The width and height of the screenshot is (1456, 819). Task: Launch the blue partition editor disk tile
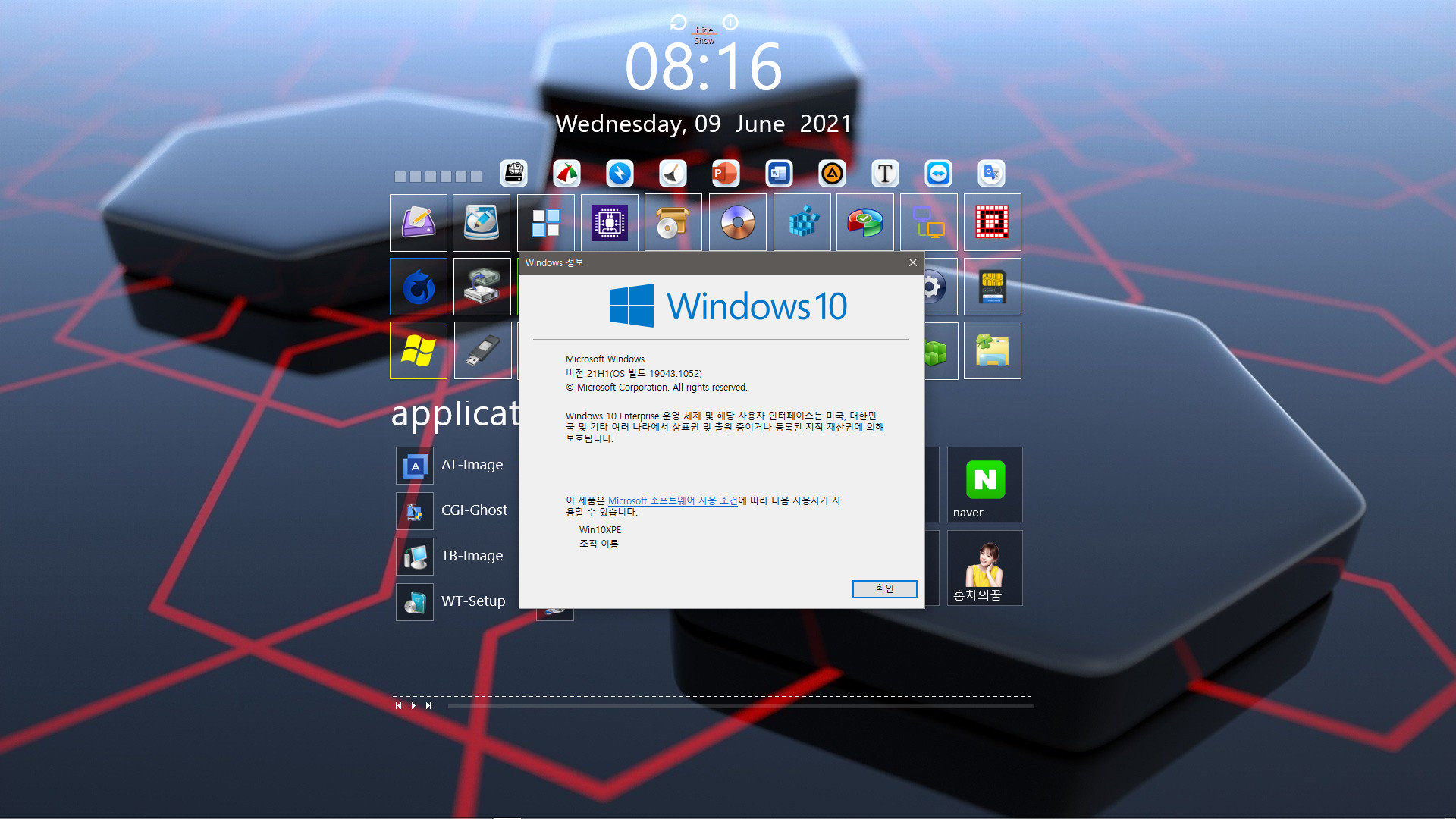482,223
